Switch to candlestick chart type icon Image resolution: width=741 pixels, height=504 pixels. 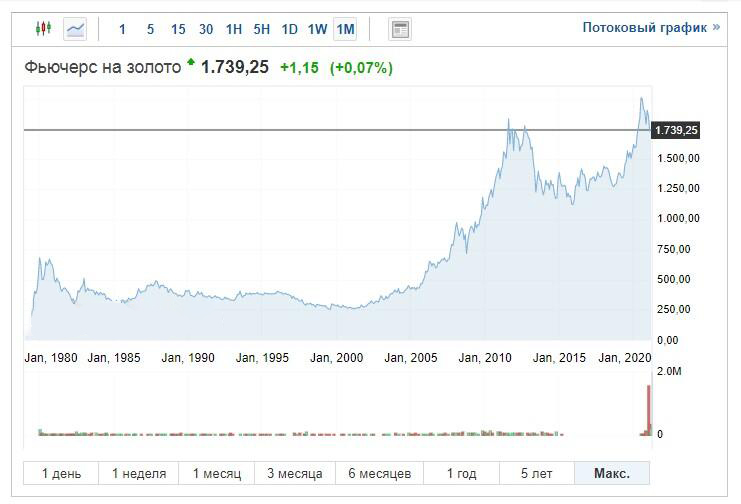42,29
